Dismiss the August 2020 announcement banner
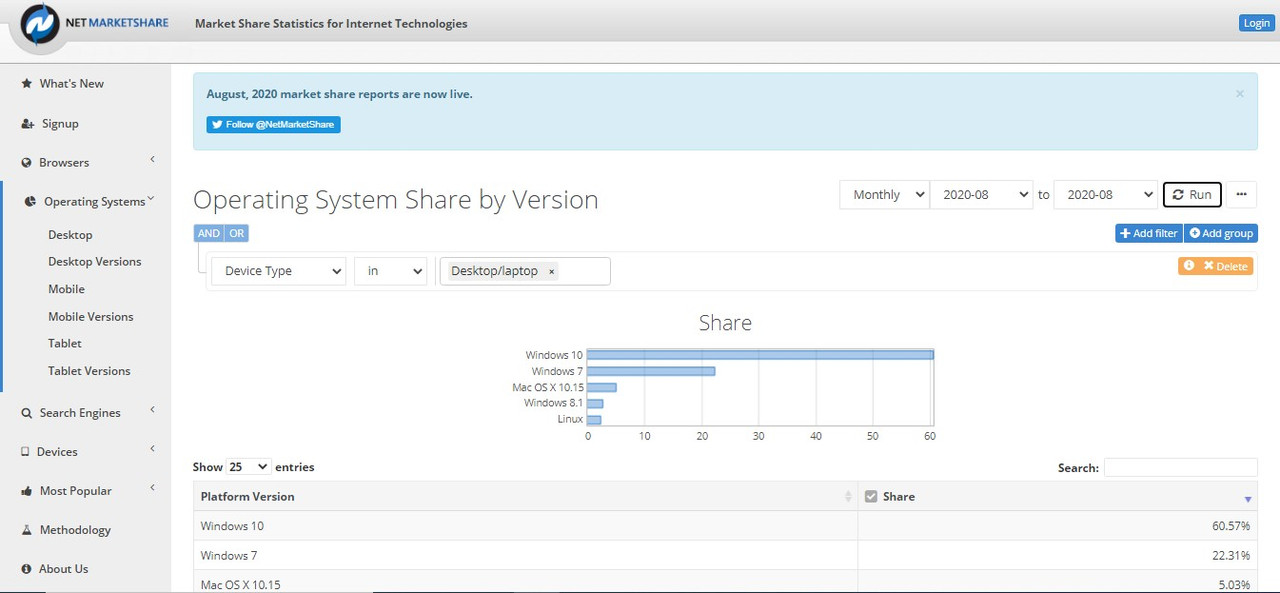The height and width of the screenshot is (593, 1280). click(x=1240, y=94)
